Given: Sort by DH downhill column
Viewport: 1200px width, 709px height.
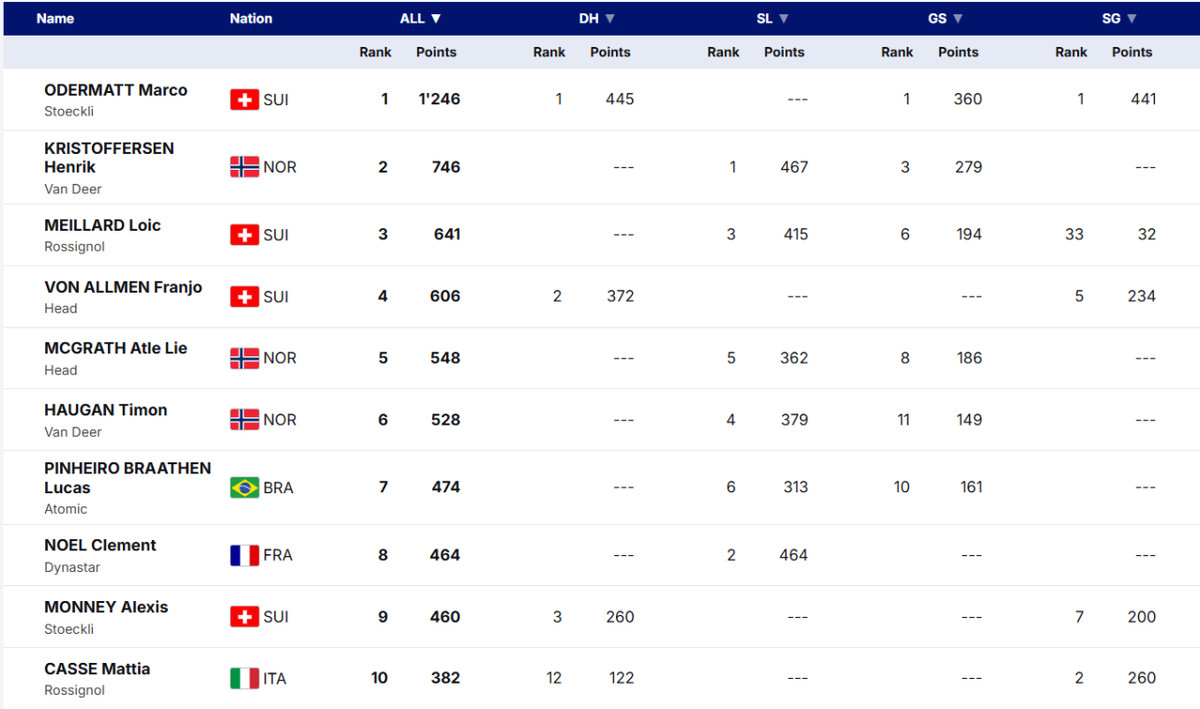Looking at the screenshot, I should (597, 18).
